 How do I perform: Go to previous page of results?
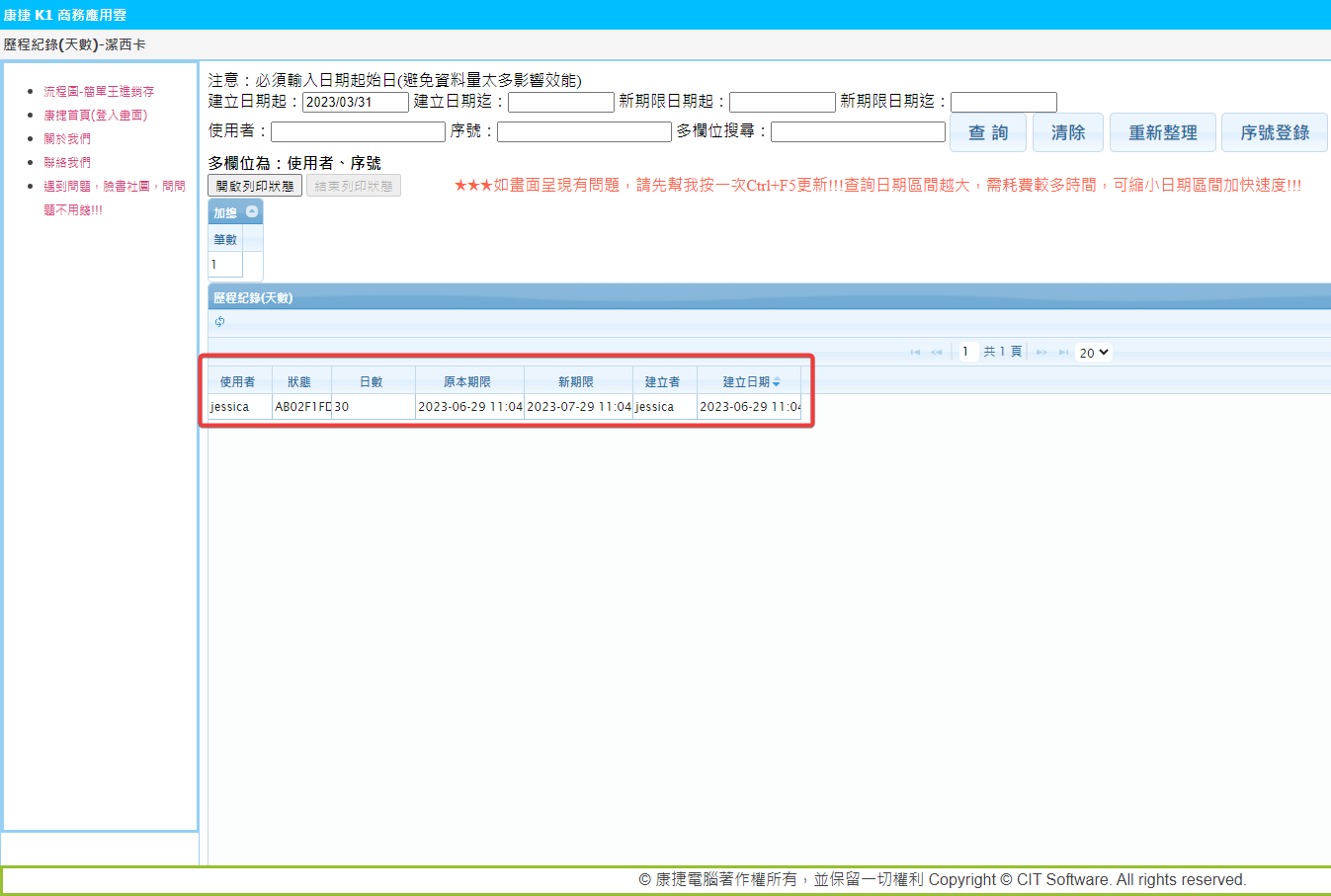coord(936,353)
